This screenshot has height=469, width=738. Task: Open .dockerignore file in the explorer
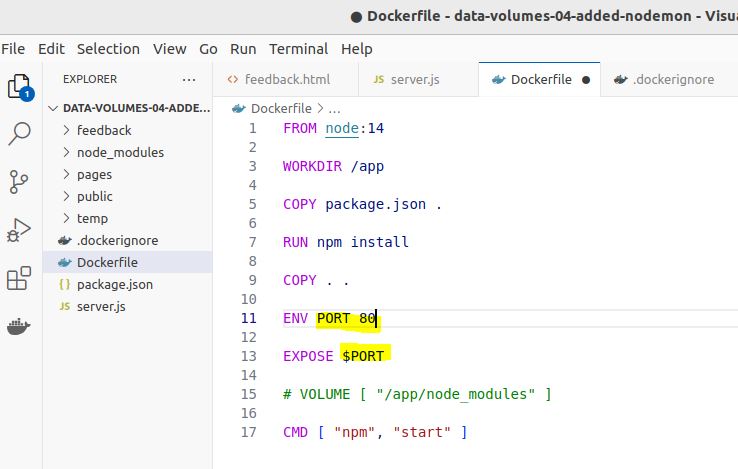[x=117, y=240]
